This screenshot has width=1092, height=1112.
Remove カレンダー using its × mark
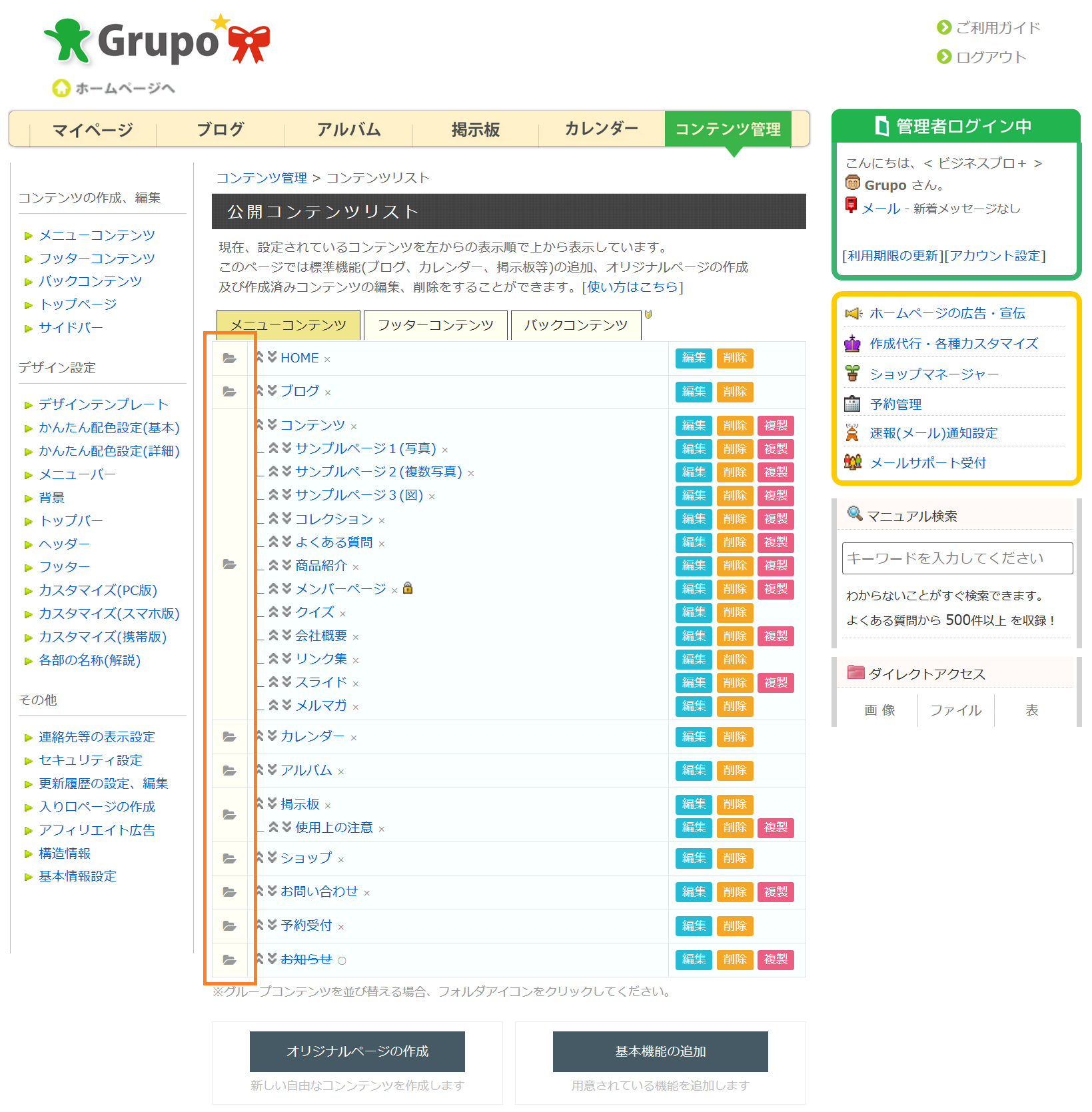(x=353, y=737)
